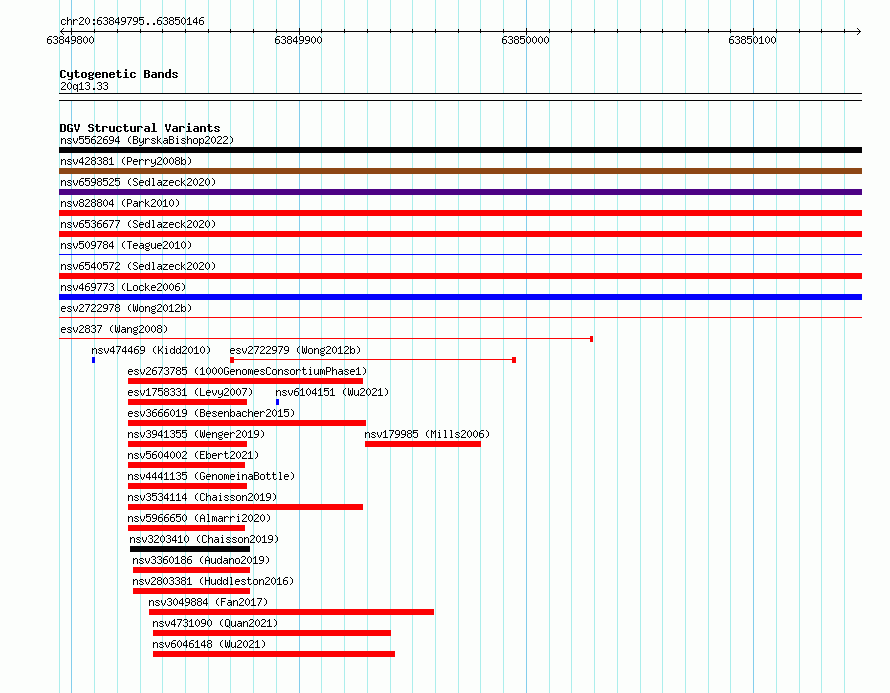Screen dimensions: 890x693
Task: Select the red nsv5966650 Almarri2020 bar
Action: point(186,528)
